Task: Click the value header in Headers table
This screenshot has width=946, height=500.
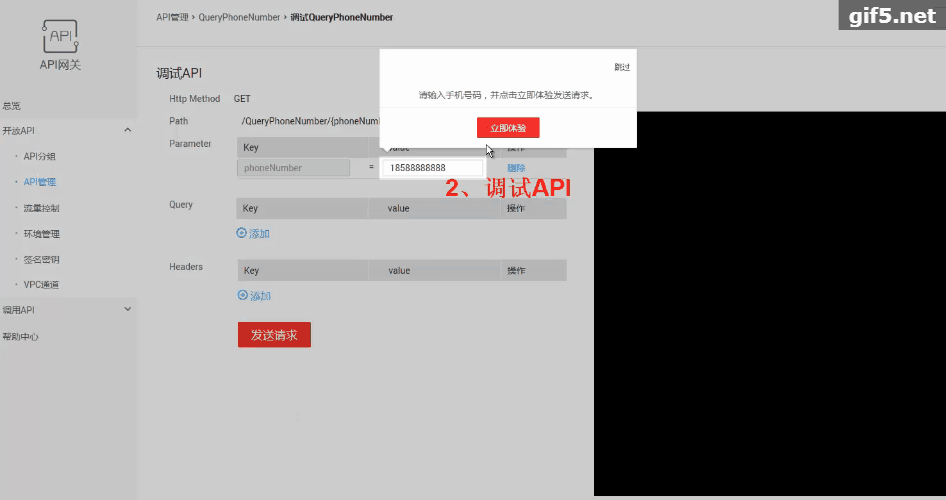Action: tap(399, 270)
